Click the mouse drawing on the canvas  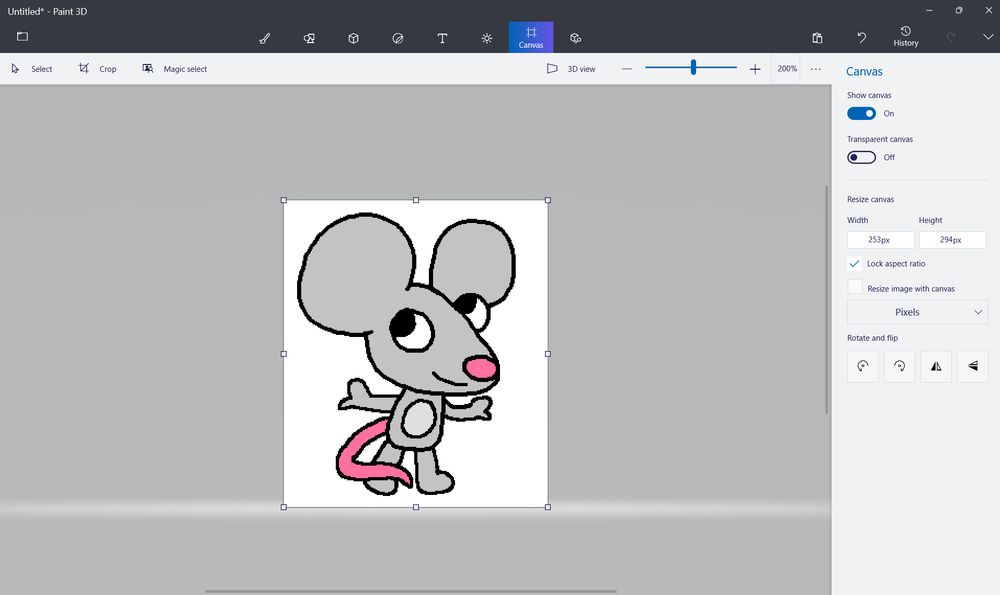tap(408, 355)
